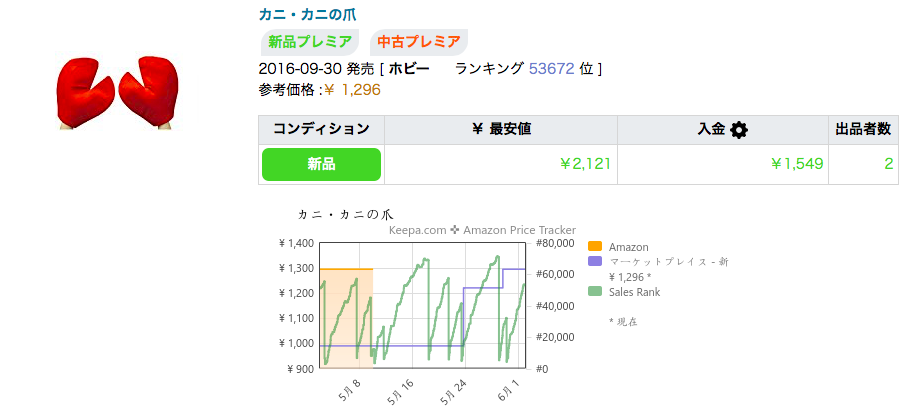Click the seller count 2
The height and width of the screenshot is (411, 907).
(x=888, y=164)
